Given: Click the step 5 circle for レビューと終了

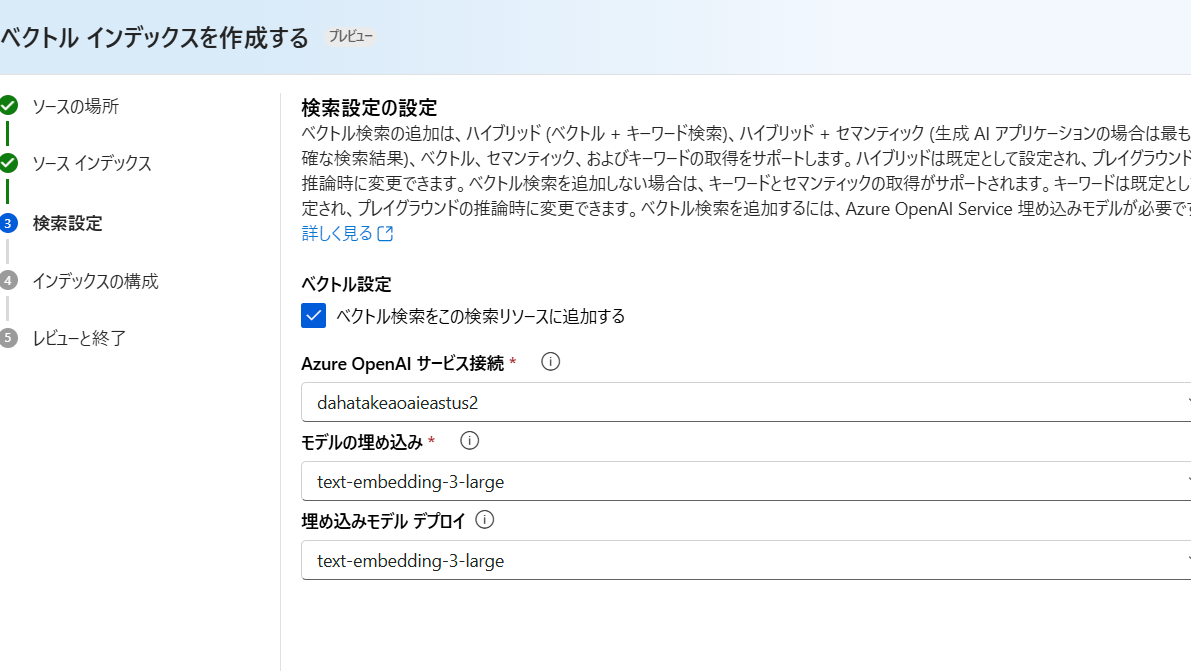Looking at the screenshot, I should pyautogui.click(x=8, y=337).
